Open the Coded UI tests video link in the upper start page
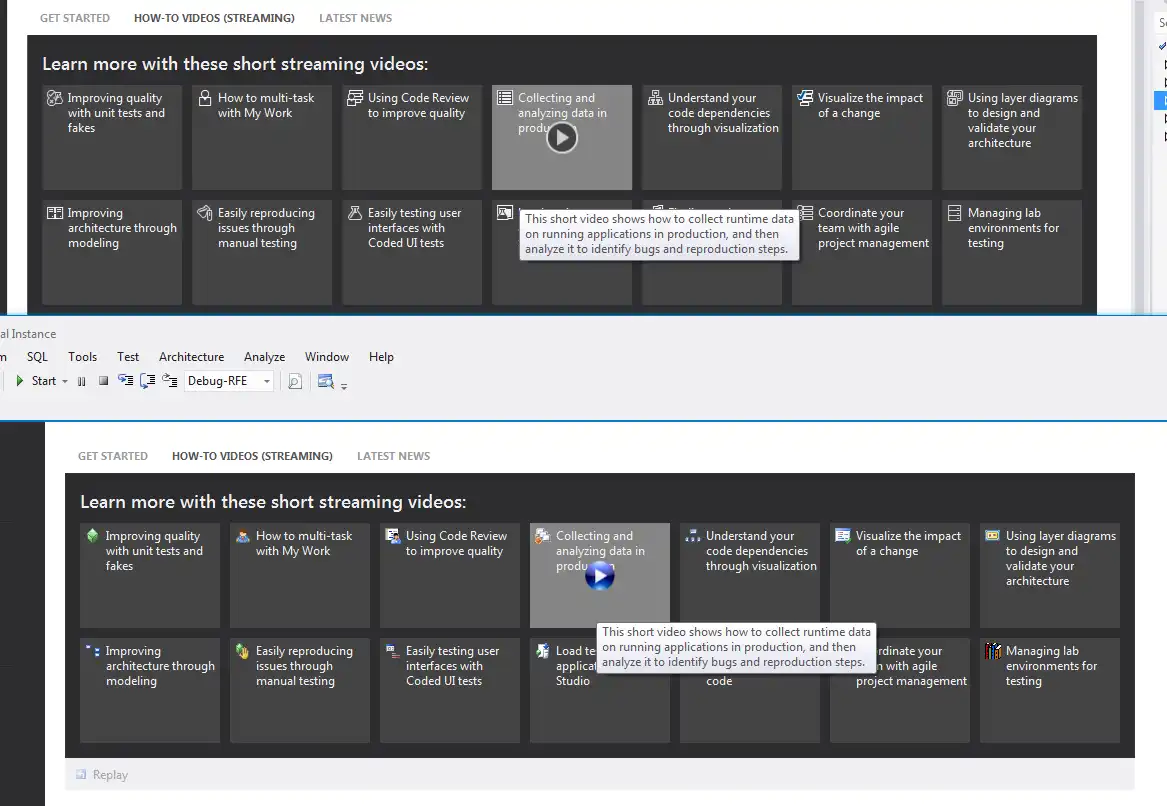 click(x=412, y=252)
